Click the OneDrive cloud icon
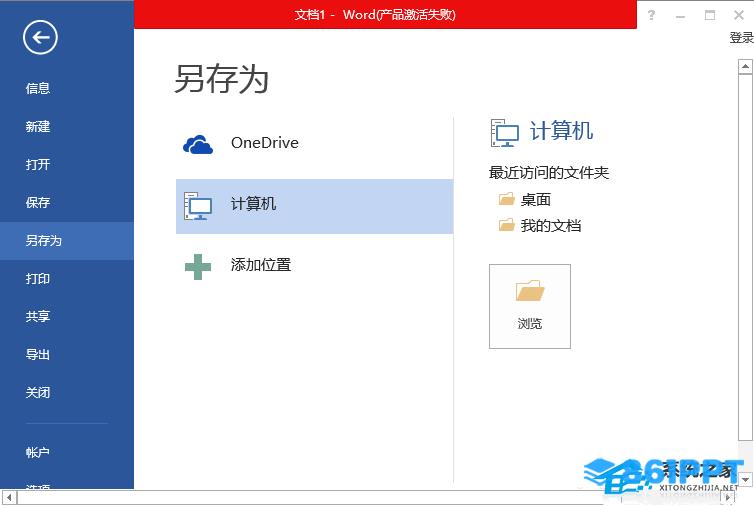 pyautogui.click(x=198, y=144)
